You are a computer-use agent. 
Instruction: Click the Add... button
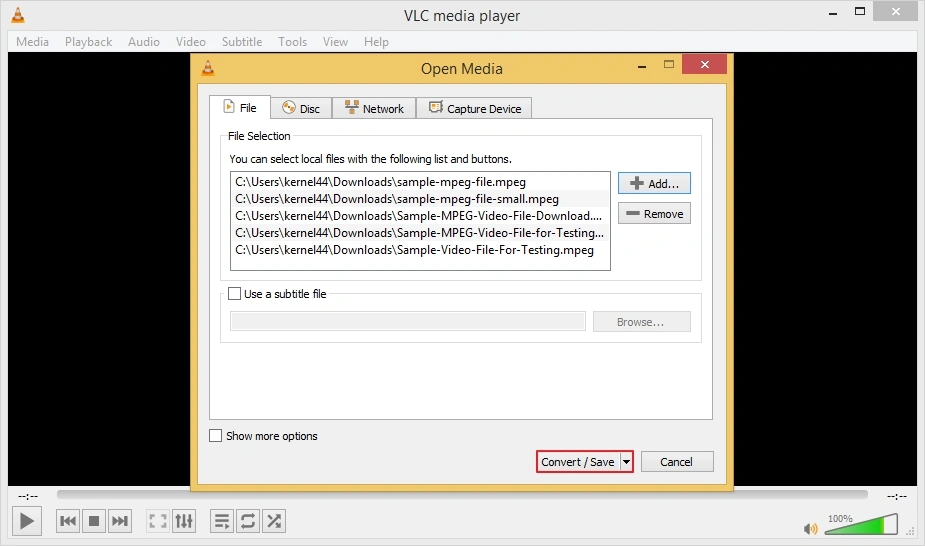tap(654, 183)
